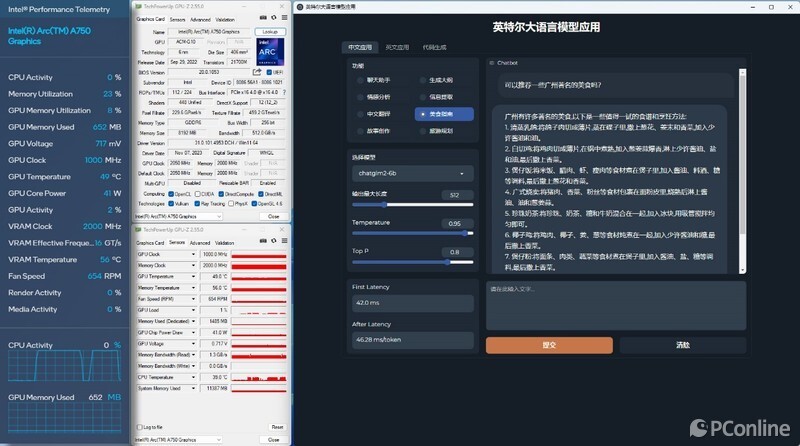This screenshot has height=446, width=800.
Task: Open the 英文应用 tab
Action: 397,47
